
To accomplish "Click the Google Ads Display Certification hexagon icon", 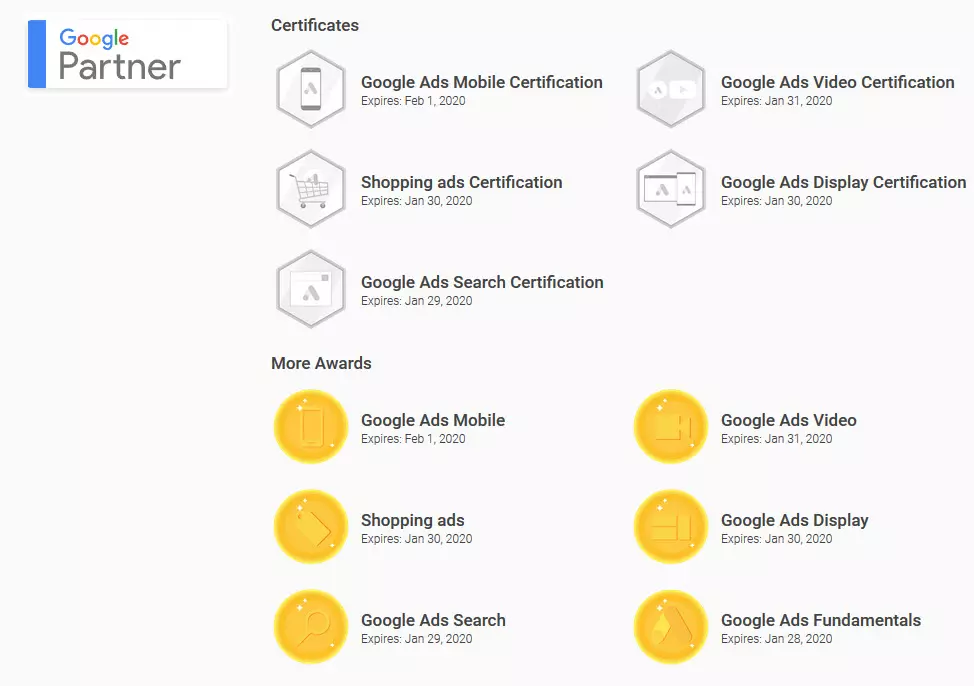I will pos(671,189).
